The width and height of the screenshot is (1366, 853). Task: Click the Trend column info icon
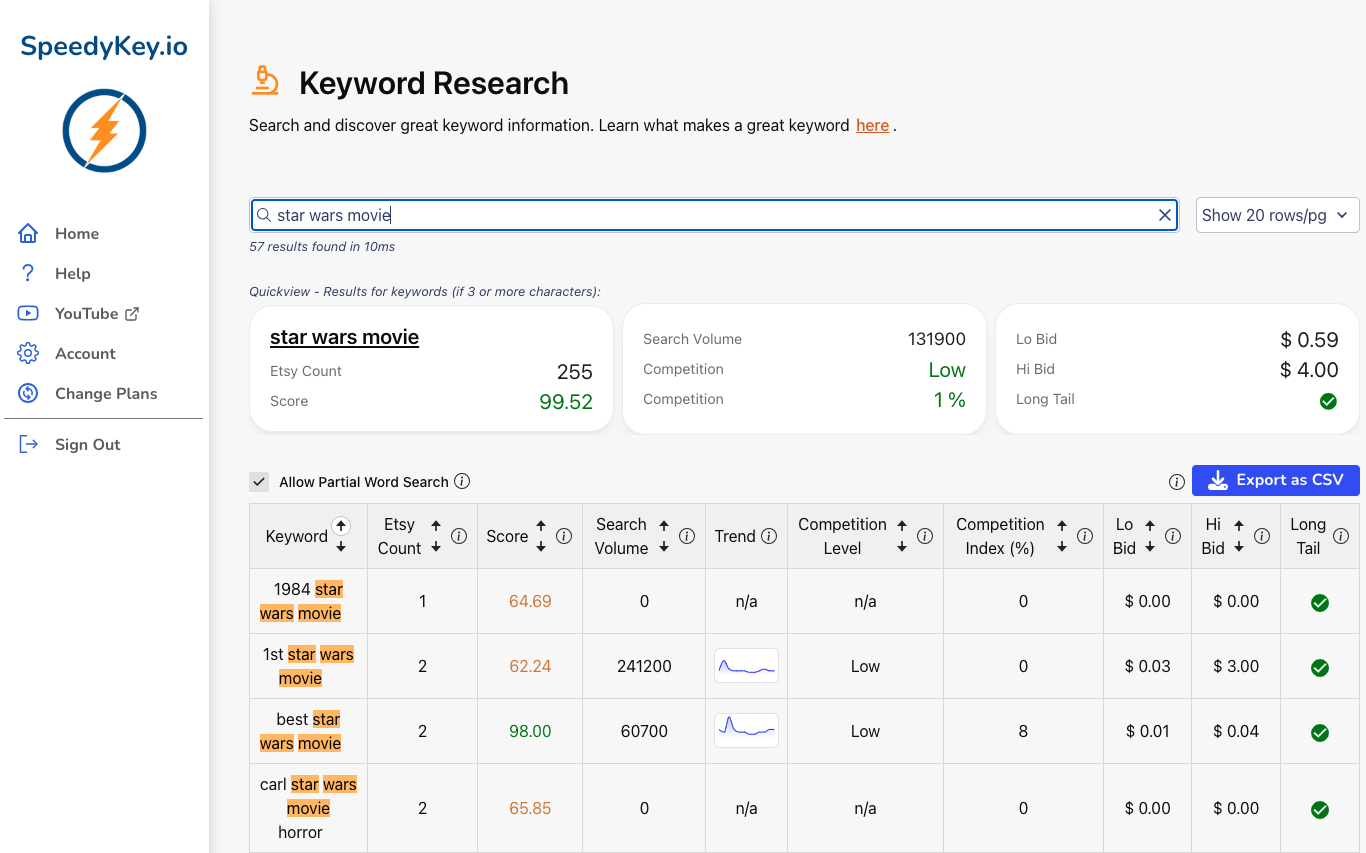[769, 536]
